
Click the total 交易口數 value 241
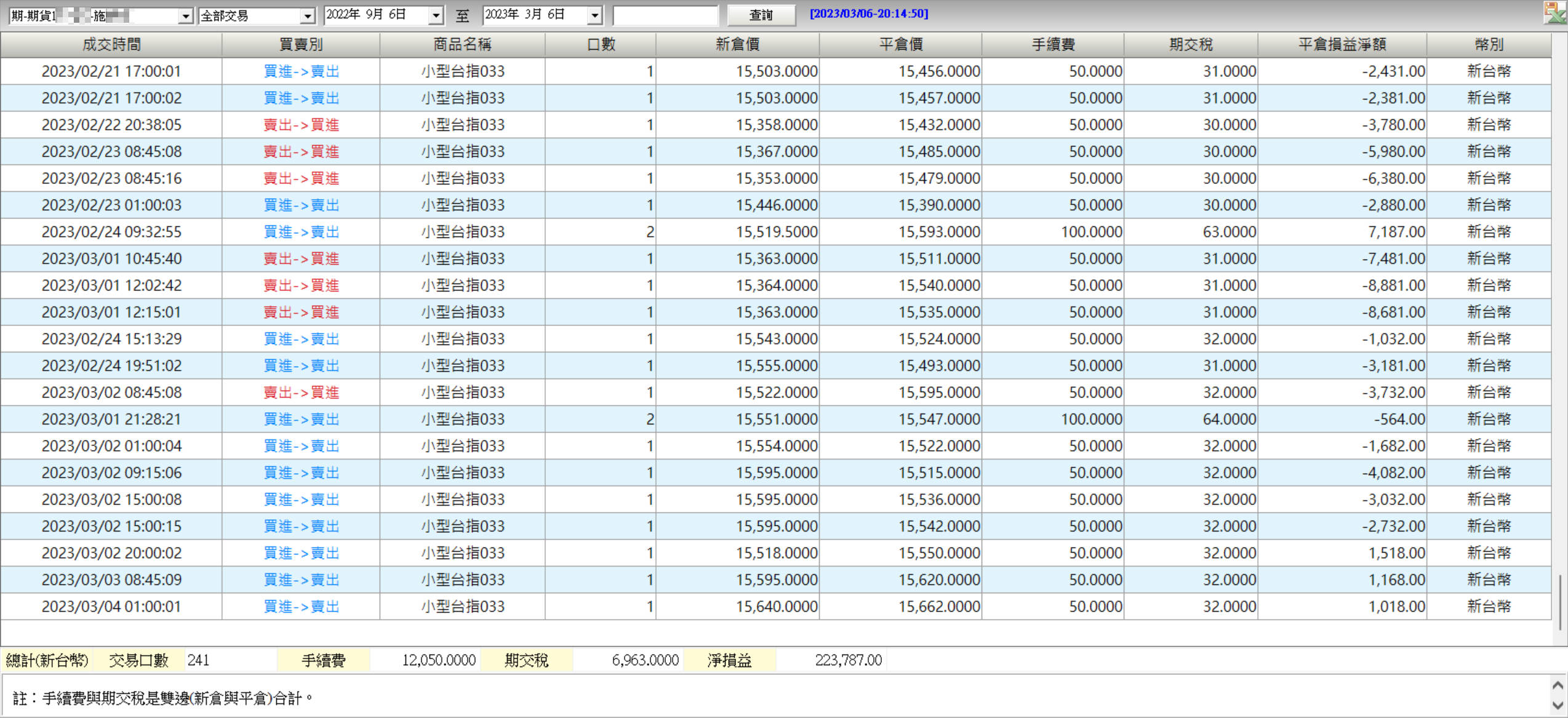pos(198,661)
